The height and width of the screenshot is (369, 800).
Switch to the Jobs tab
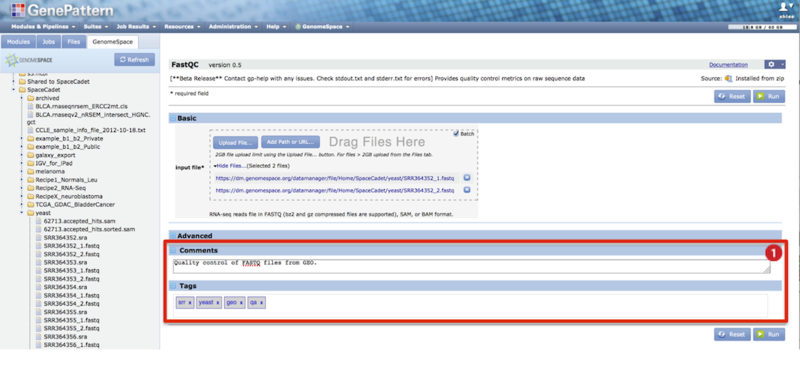point(49,42)
